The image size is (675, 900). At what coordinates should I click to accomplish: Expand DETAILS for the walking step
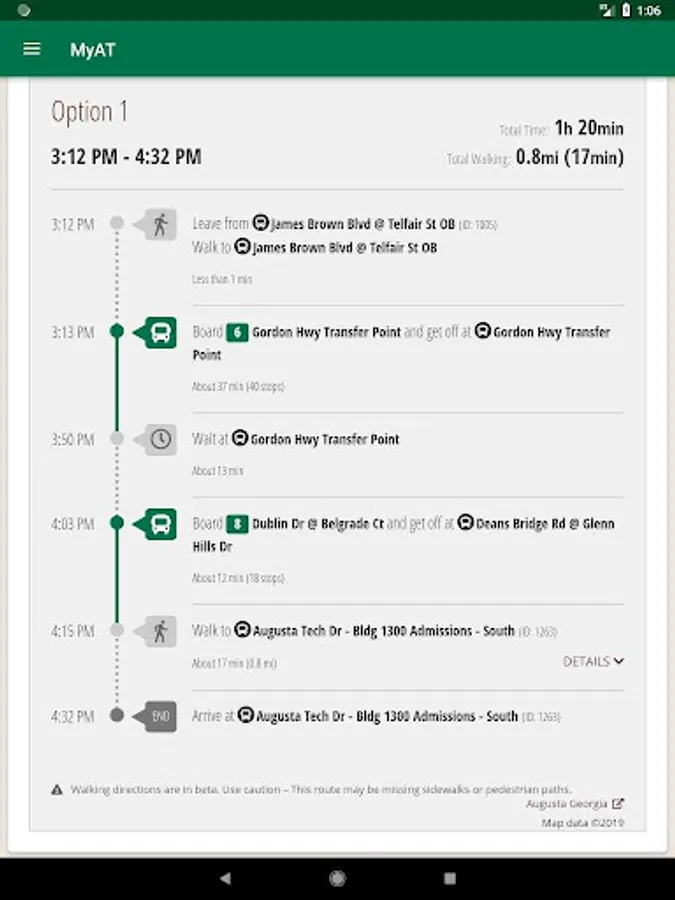coord(593,661)
